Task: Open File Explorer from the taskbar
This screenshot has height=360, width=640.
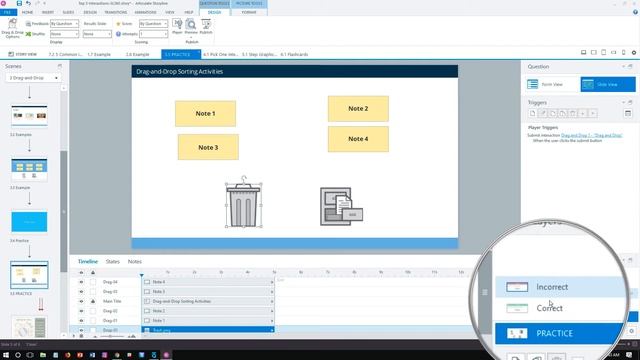Action: 43,355
